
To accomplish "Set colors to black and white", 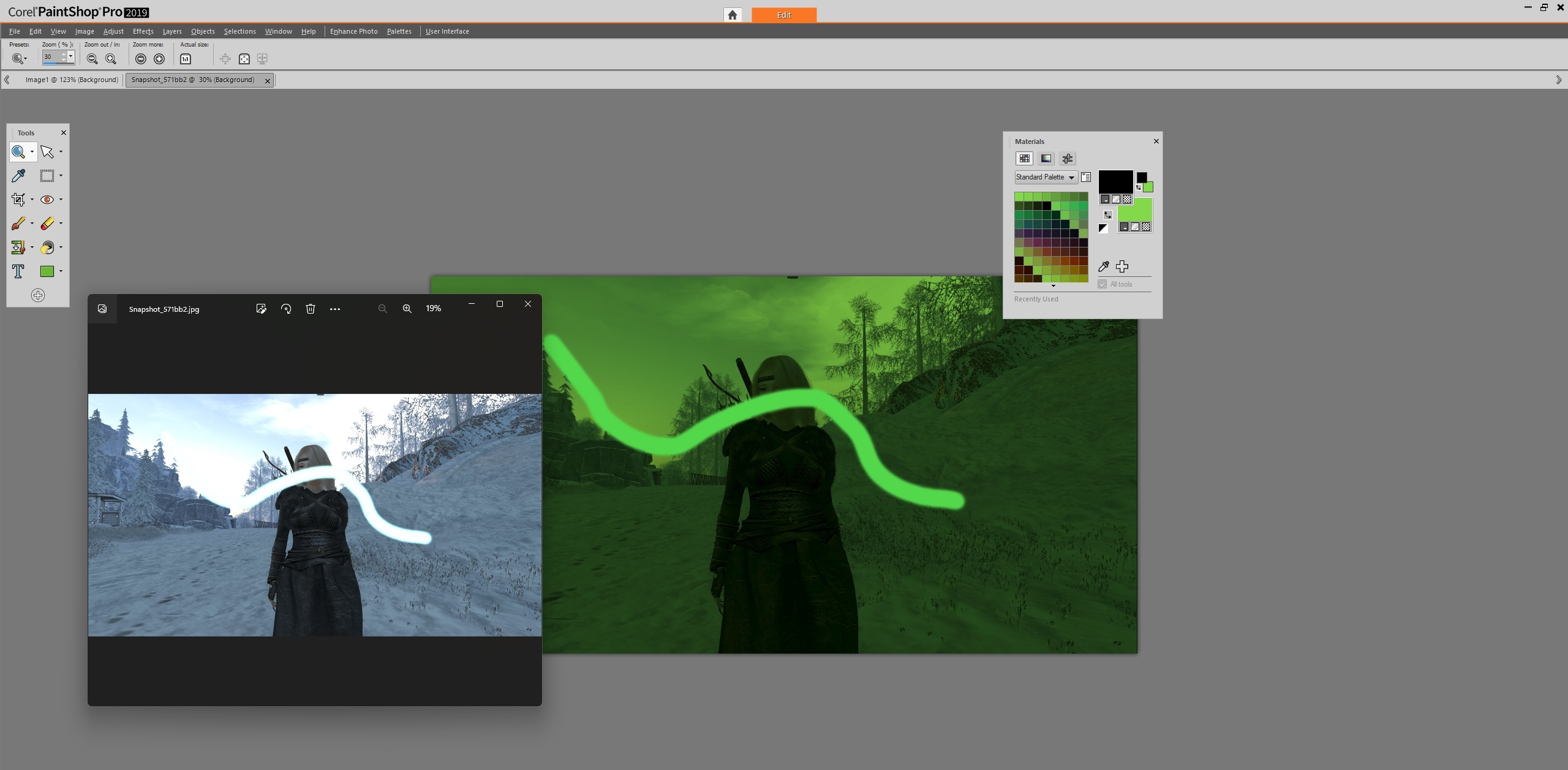I will click(1103, 228).
